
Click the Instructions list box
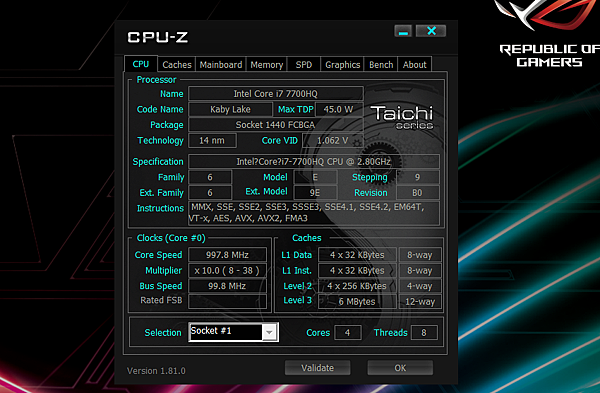314,213
